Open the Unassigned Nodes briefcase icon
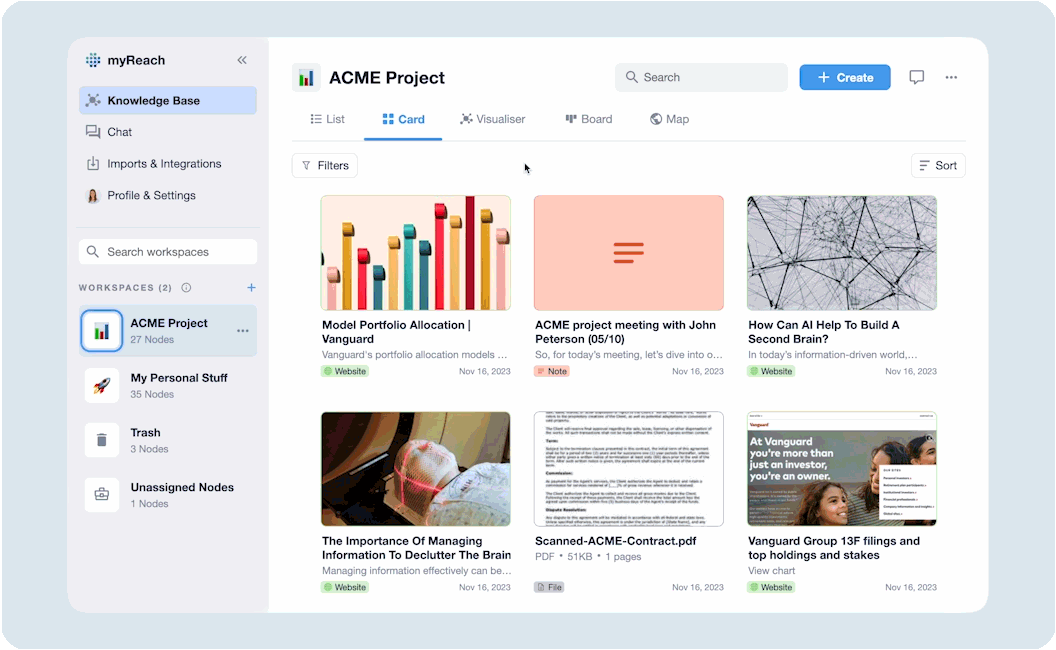This screenshot has height=650, width=1056. pyautogui.click(x=102, y=495)
